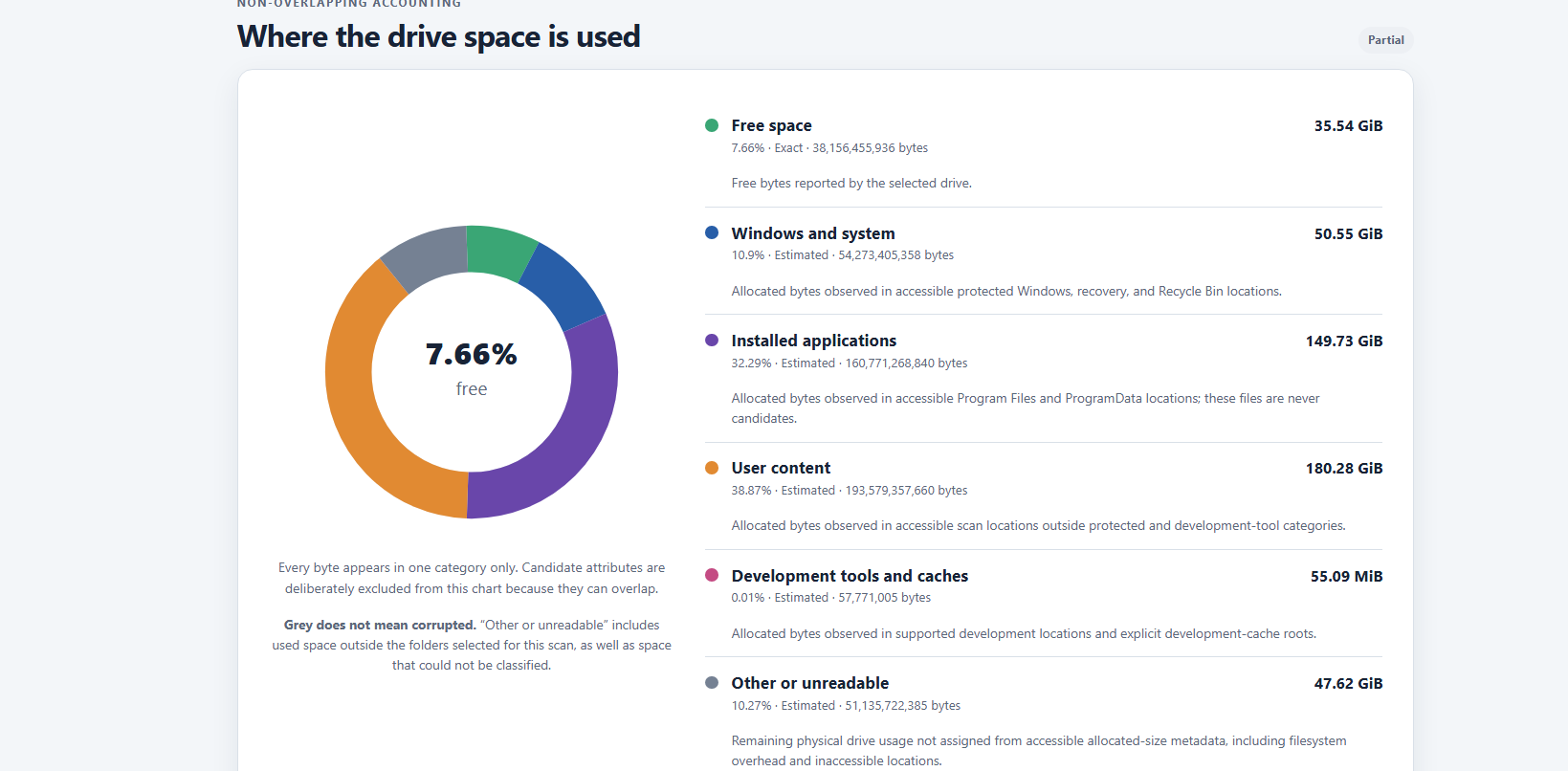
Task: Click 'Free bytes reported by the selected drive' text
Action: tap(851, 184)
